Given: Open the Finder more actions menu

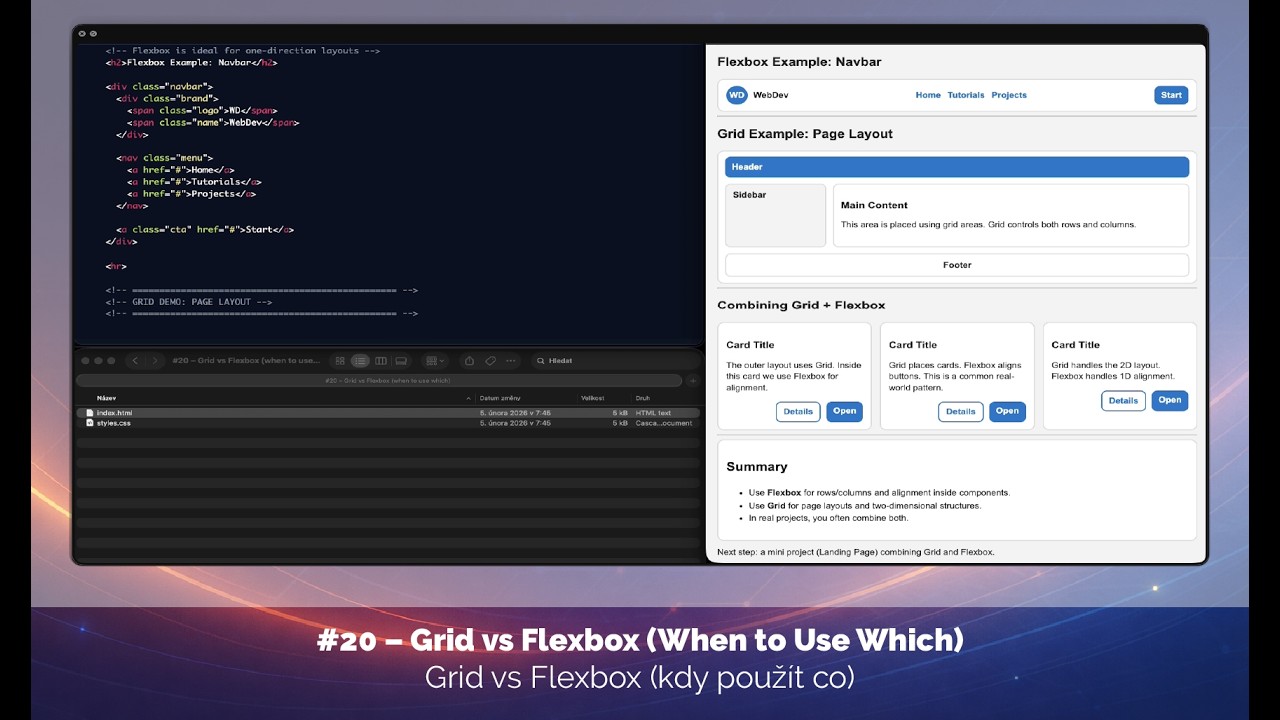Looking at the screenshot, I should [x=511, y=361].
